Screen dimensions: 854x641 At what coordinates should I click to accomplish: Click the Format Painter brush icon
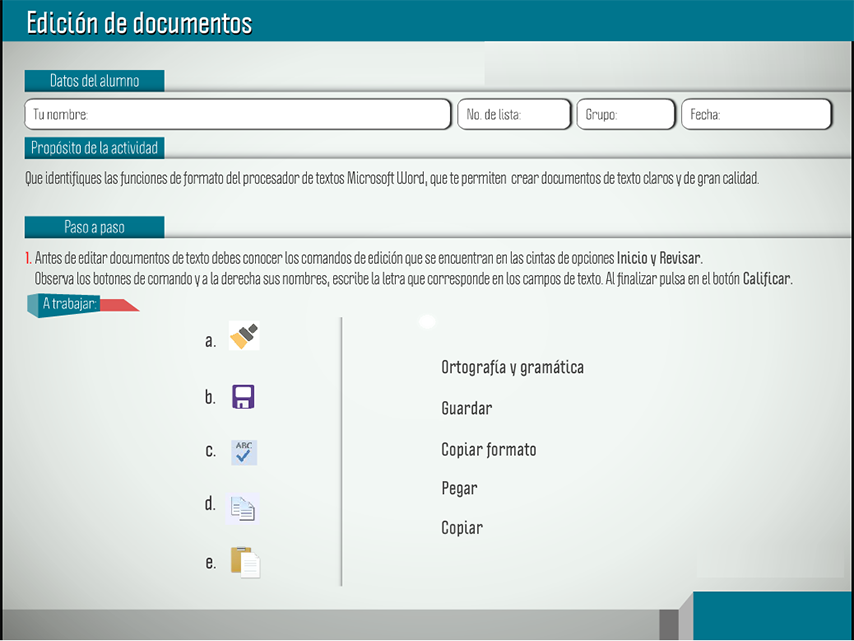click(x=244, y=337)
